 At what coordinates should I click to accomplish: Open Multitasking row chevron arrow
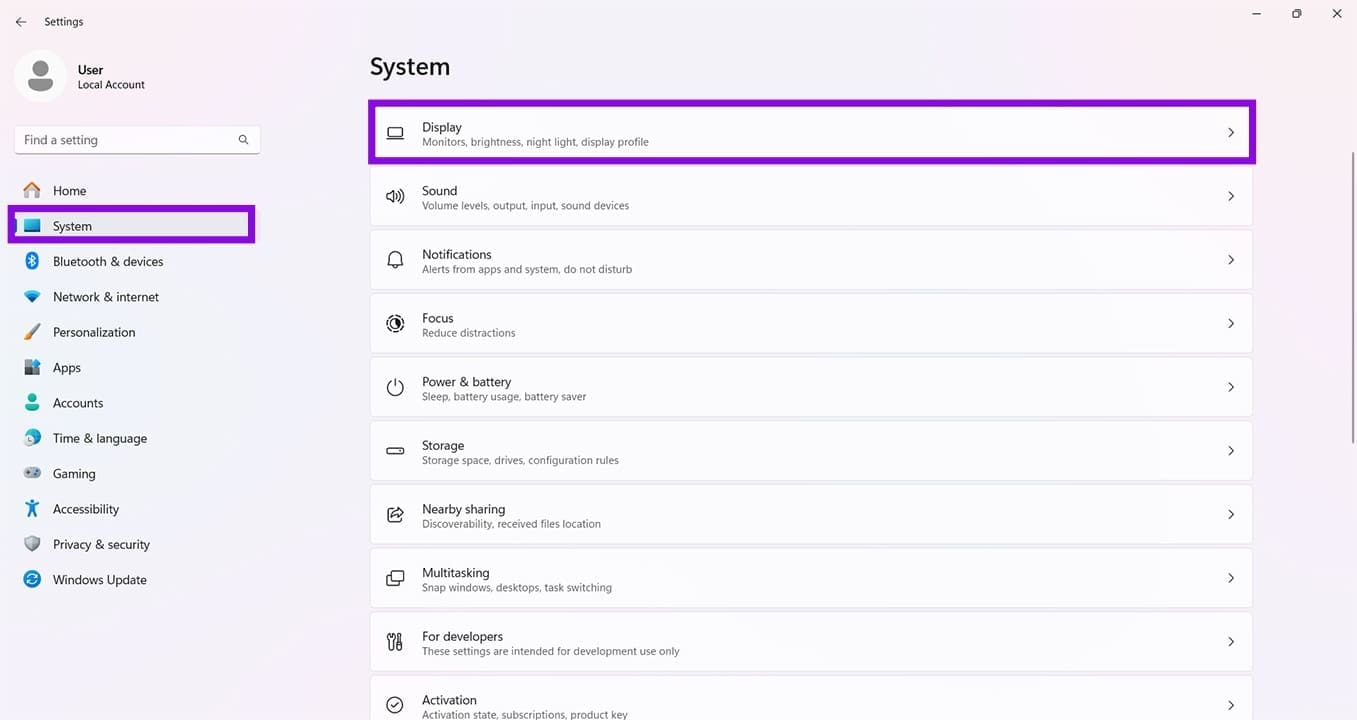click(x=1231, y=578)
